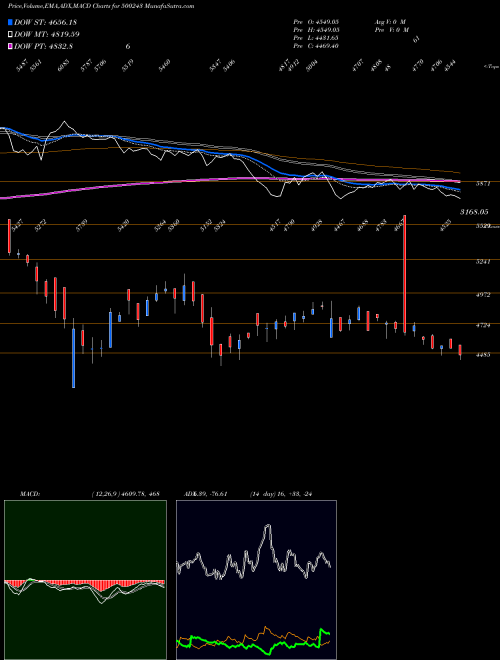500x660 pixels.
Task: Click the ADX heading values text
Action: pos(205,494)
